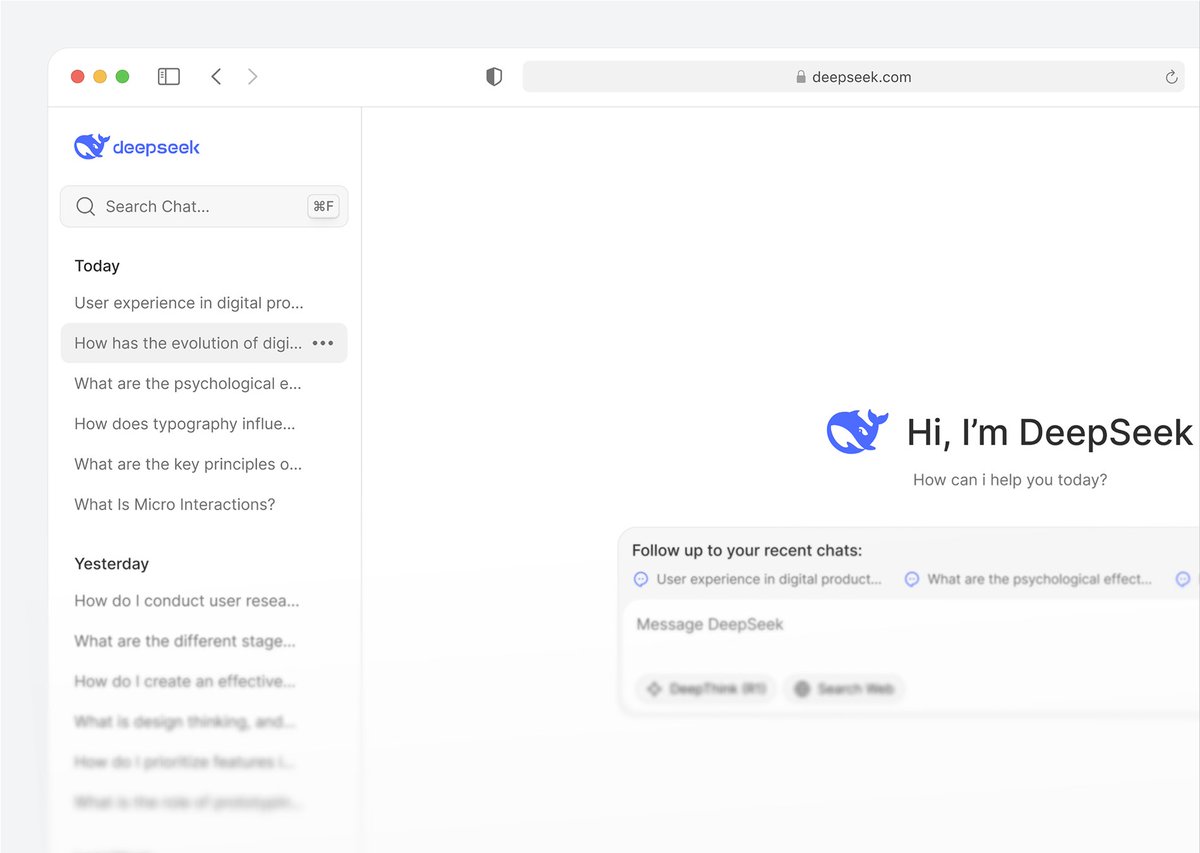Click the whale logo beside Hi, I'm DeepSeek

click(858, 432)
